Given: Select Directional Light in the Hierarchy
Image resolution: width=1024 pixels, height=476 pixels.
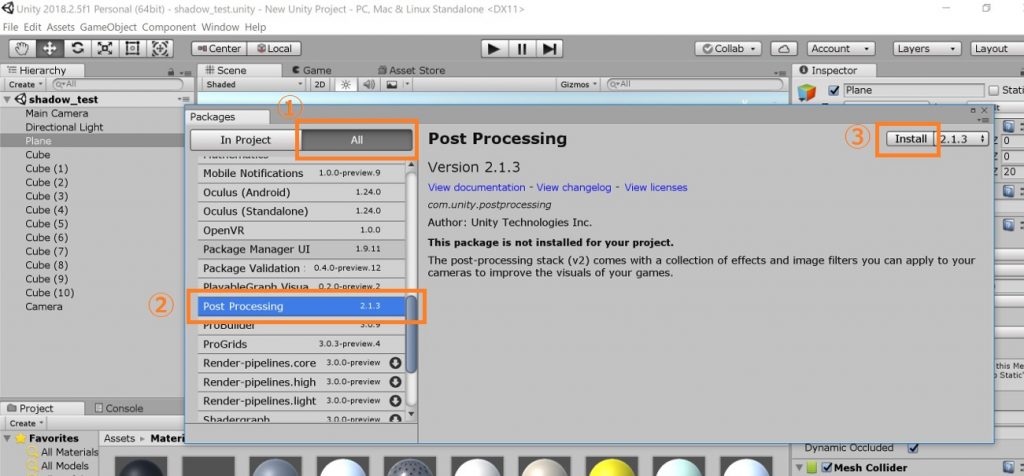Looking at the screenshot, I should pyautogui.click(x=65, y=127).
